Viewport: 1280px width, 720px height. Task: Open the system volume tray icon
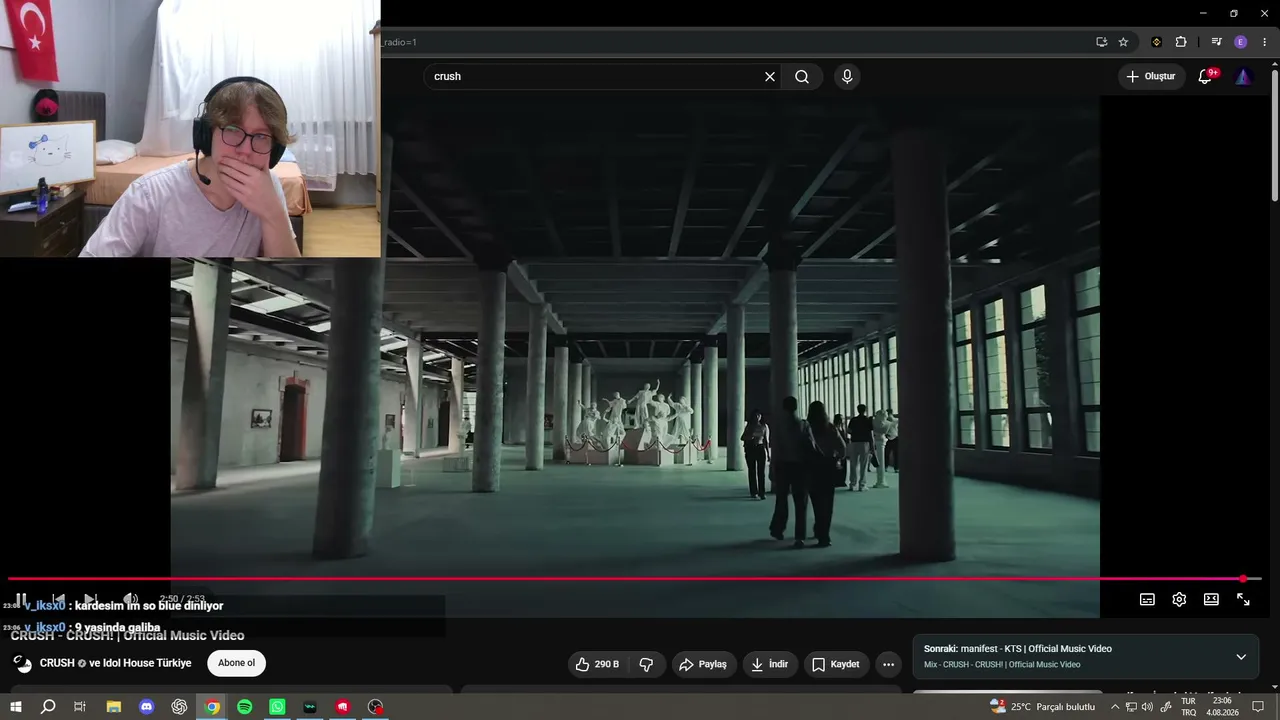pos(1147,707)
